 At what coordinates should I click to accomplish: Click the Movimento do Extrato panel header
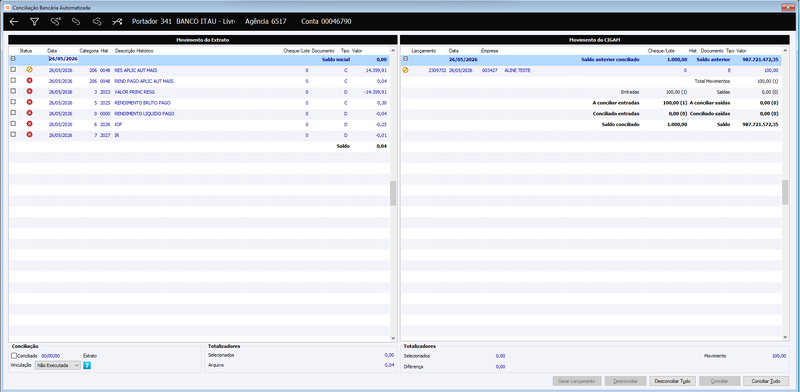click(203, 39)
